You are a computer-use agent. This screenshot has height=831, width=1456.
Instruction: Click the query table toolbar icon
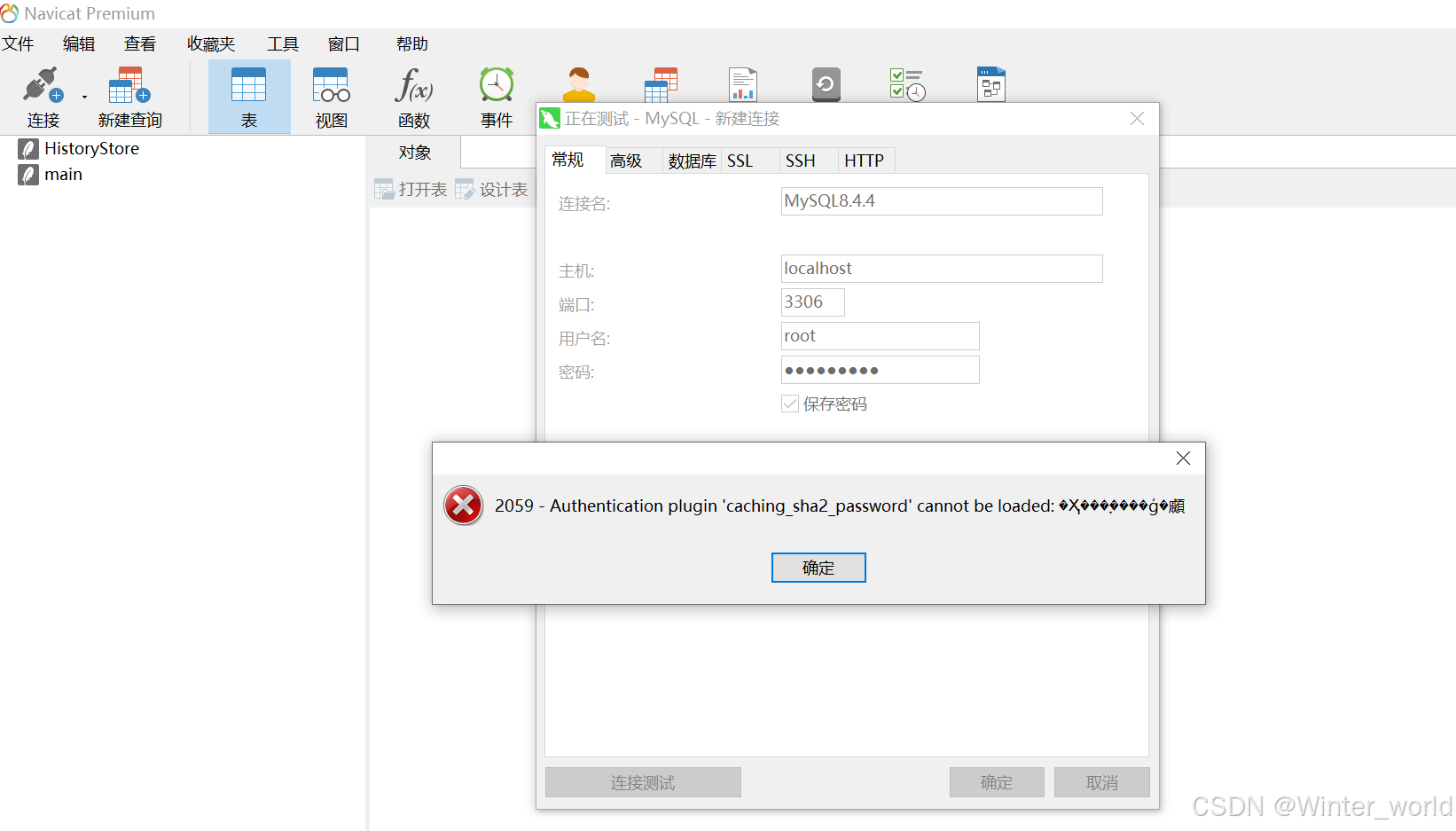coord(661,84)
